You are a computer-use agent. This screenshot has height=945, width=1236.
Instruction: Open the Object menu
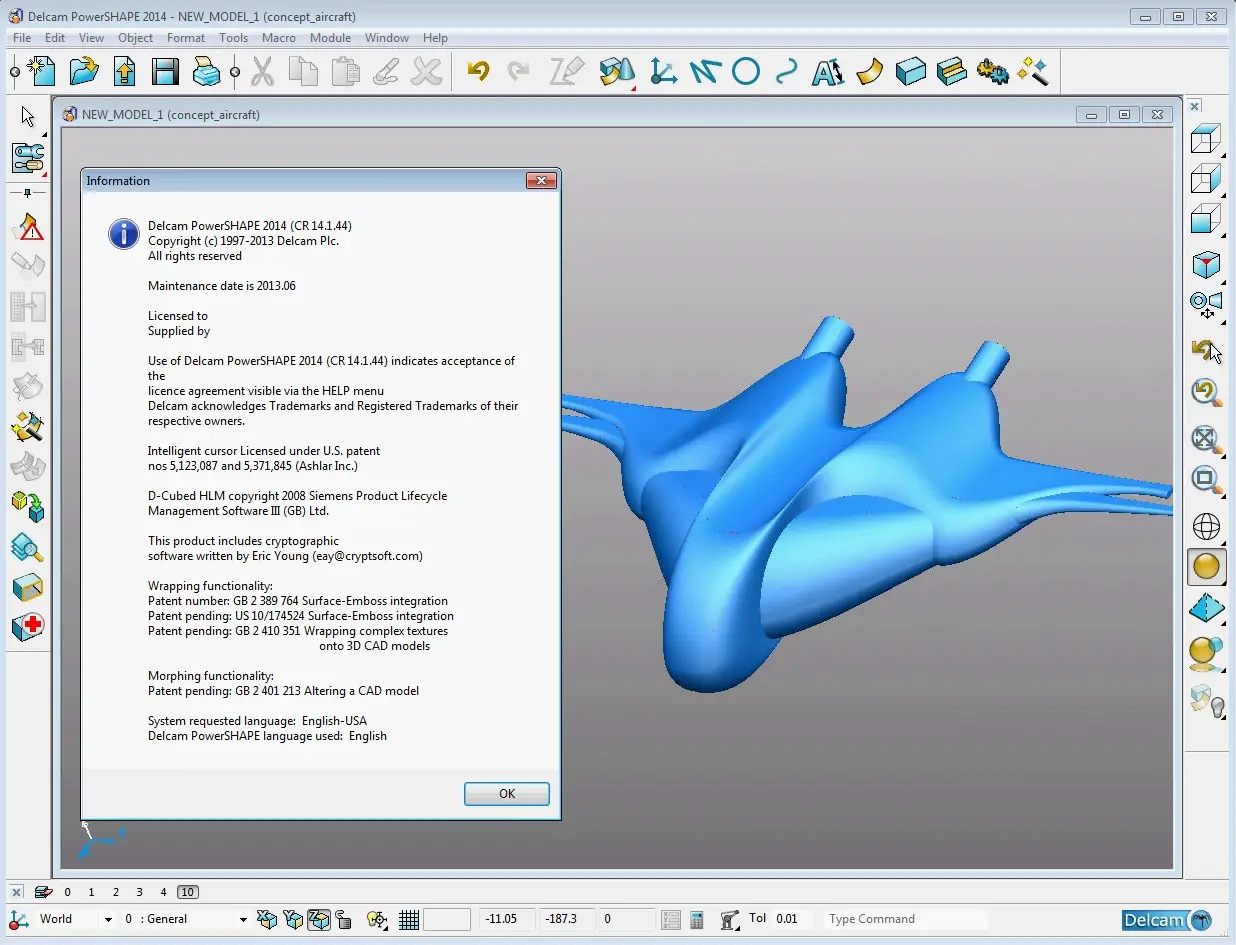(x=136, y=38)
